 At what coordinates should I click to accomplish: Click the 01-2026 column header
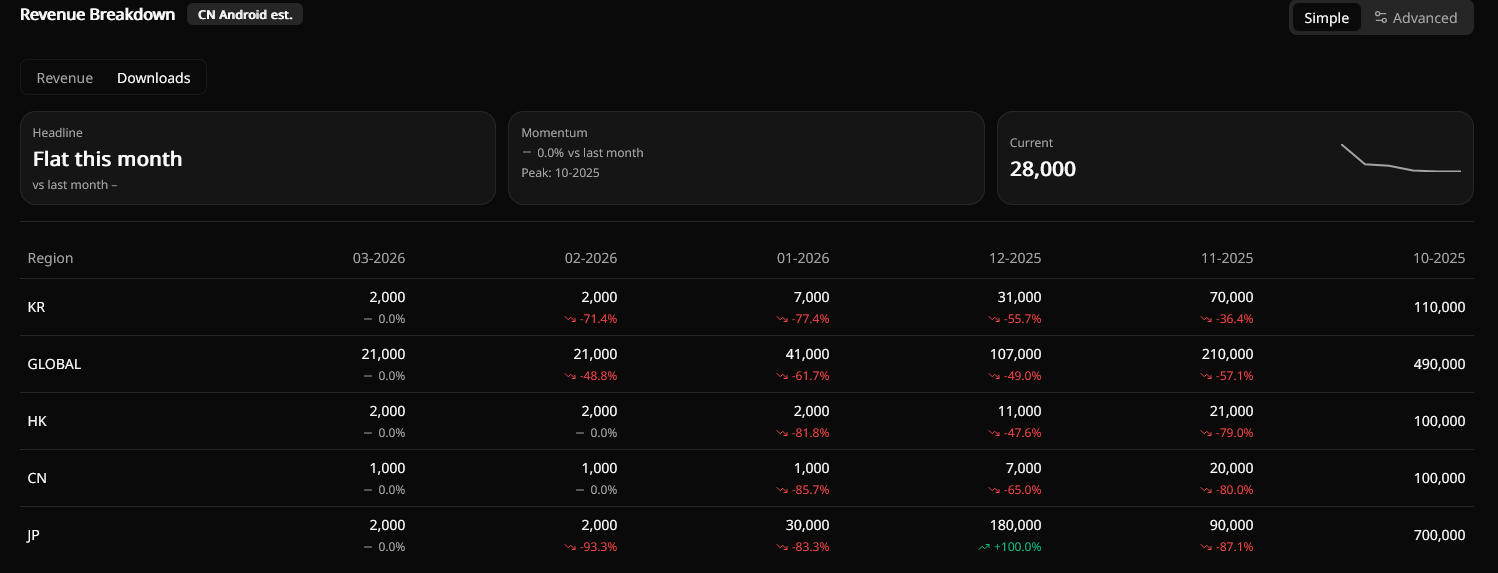coord(803,258)
